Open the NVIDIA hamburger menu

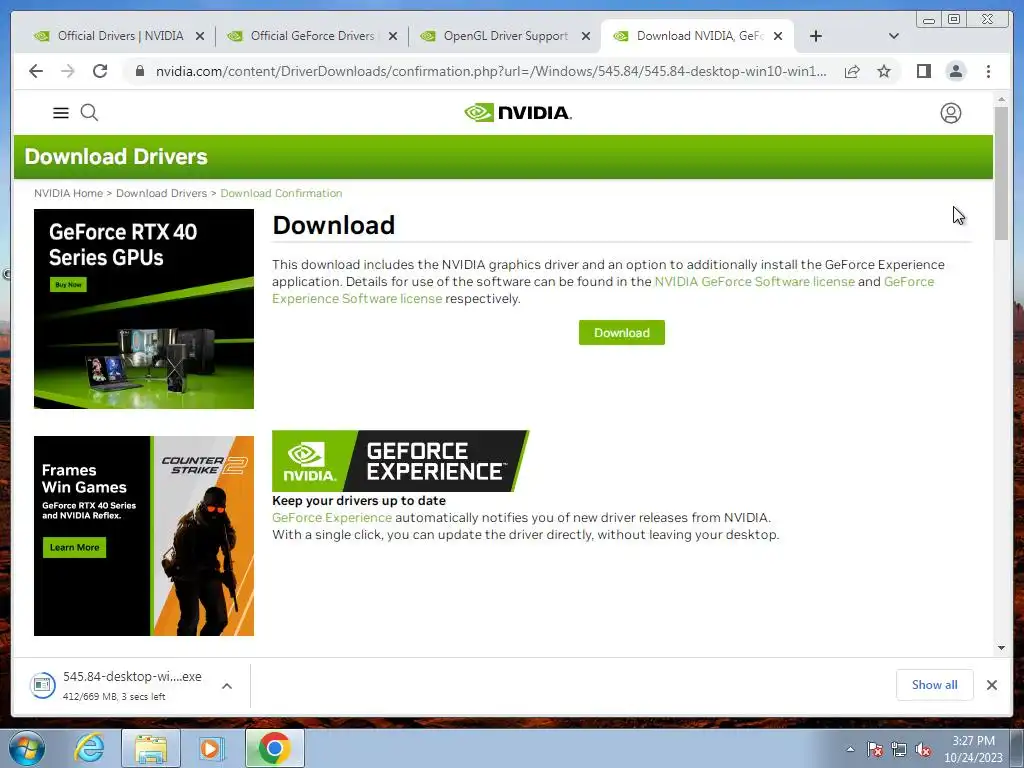tap(61, 113)
